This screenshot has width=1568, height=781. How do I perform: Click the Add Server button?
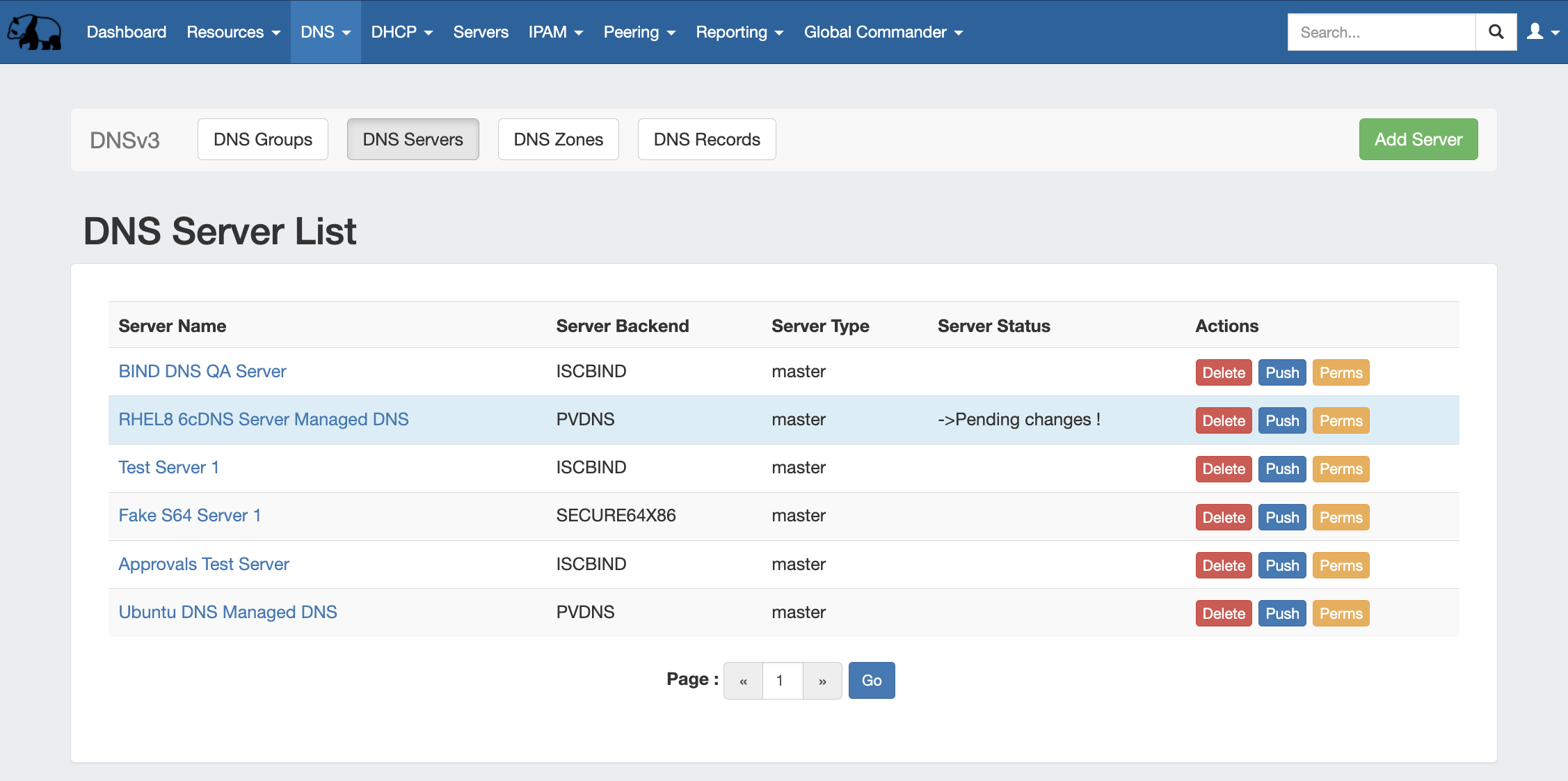(x=1418, y=139)
